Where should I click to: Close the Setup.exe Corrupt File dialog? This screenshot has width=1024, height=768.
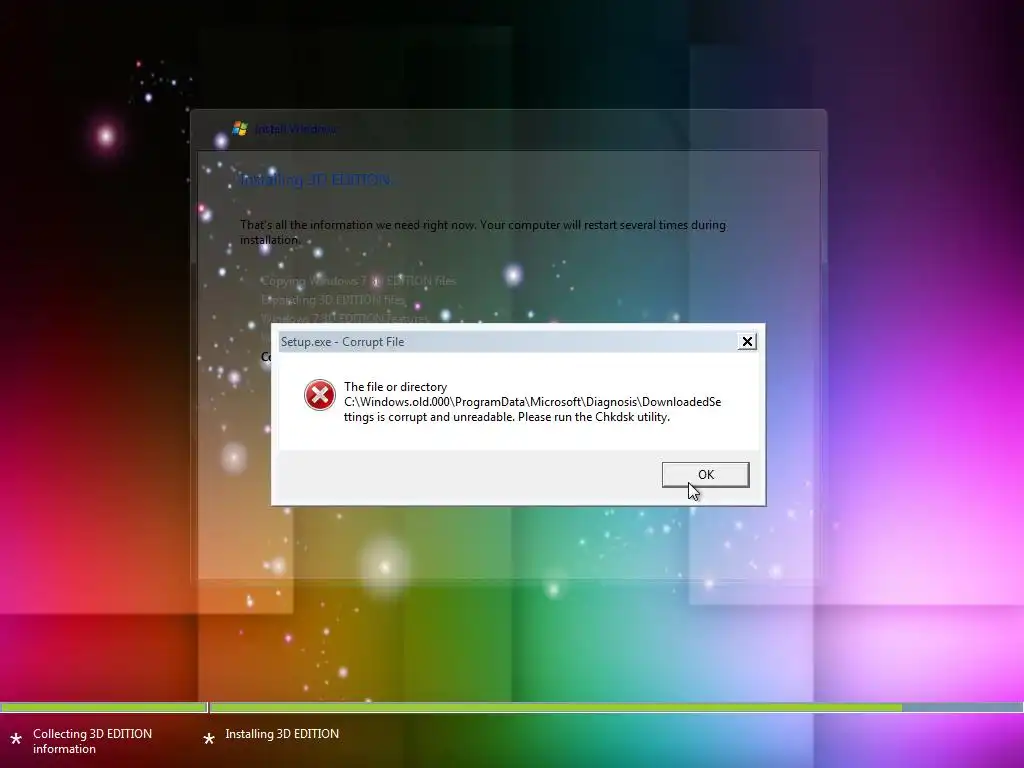click(747, 342)
